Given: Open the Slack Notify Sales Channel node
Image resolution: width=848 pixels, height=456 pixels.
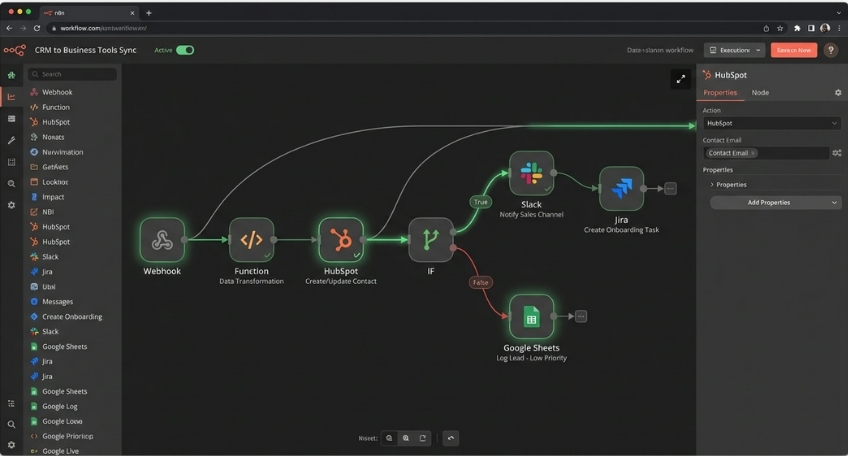Looking at the screenshot, I should tap(531, 174).
